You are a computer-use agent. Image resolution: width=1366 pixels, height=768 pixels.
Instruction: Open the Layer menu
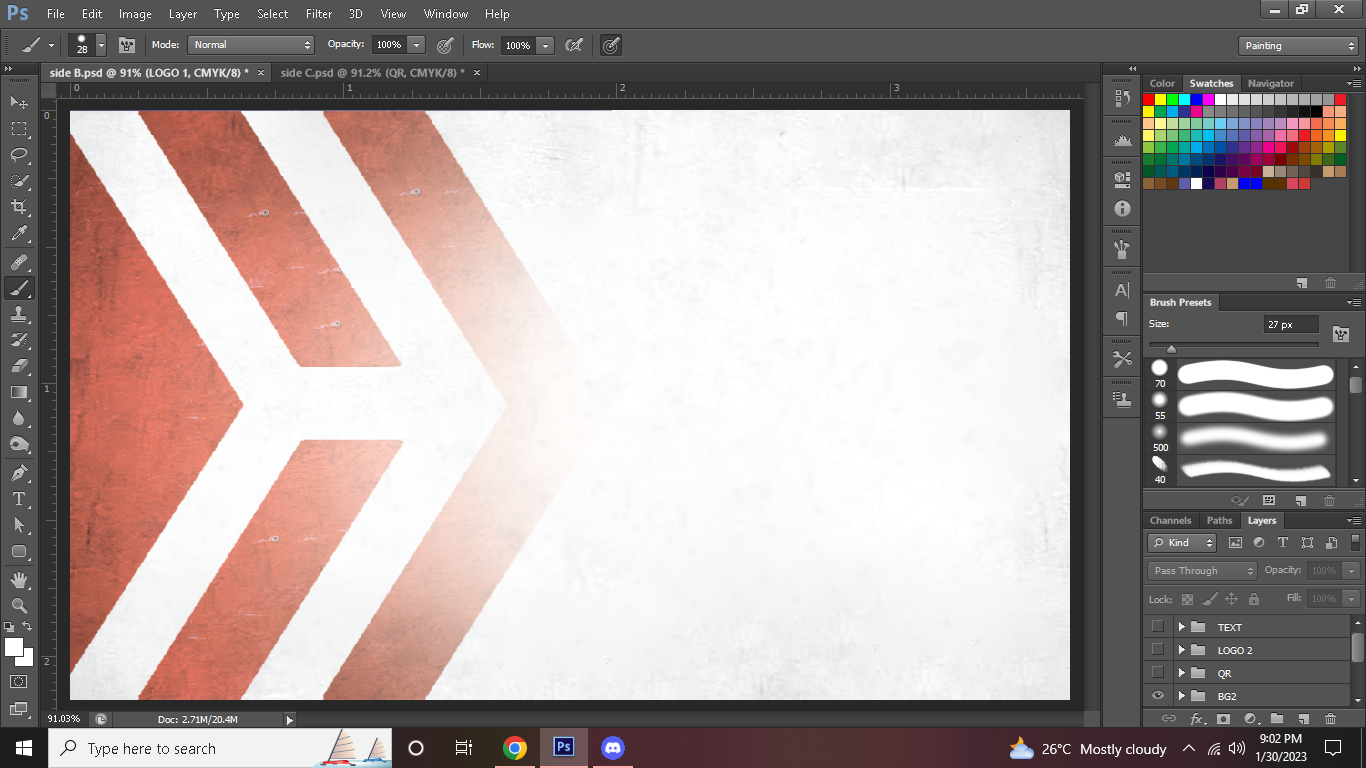(183, 14)
